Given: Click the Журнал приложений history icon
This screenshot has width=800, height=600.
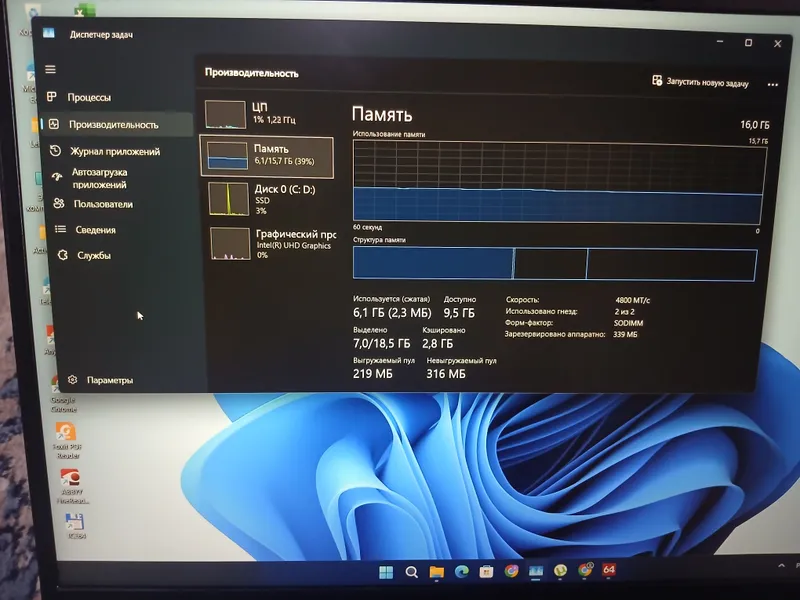Looking at the screenshot, I should click(55, 151).
